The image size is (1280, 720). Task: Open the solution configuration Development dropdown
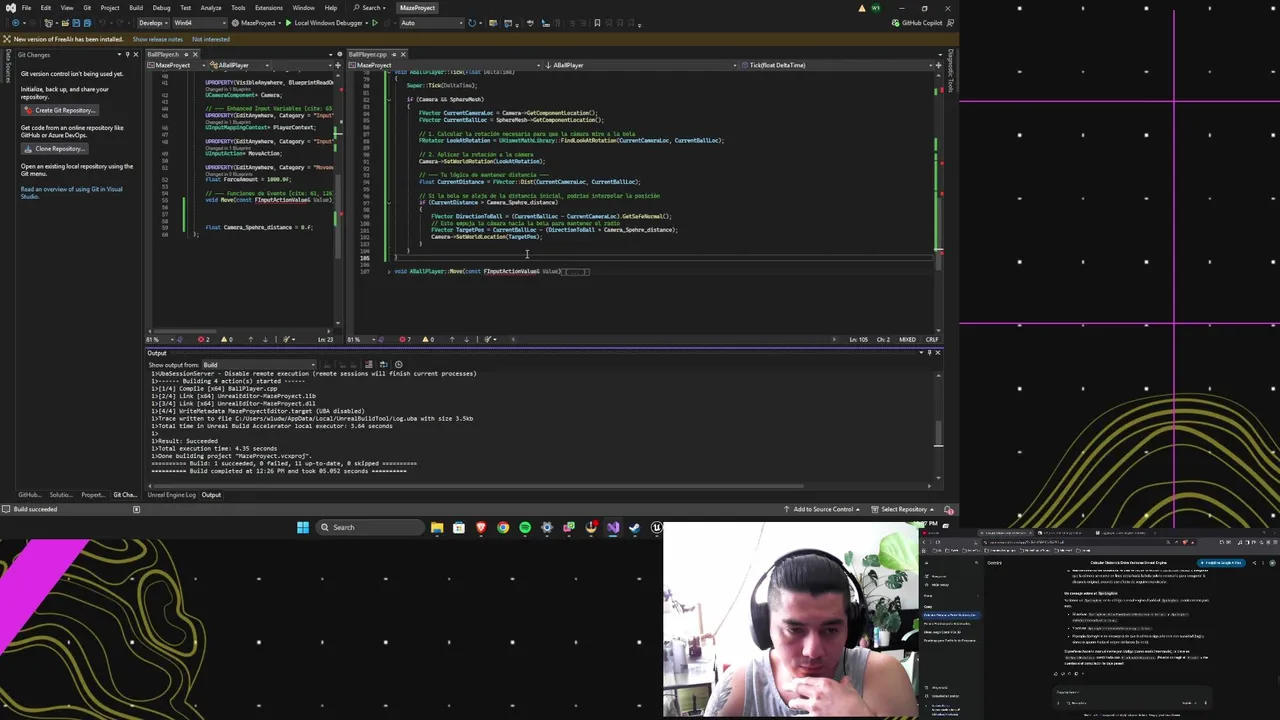point(155,23)
